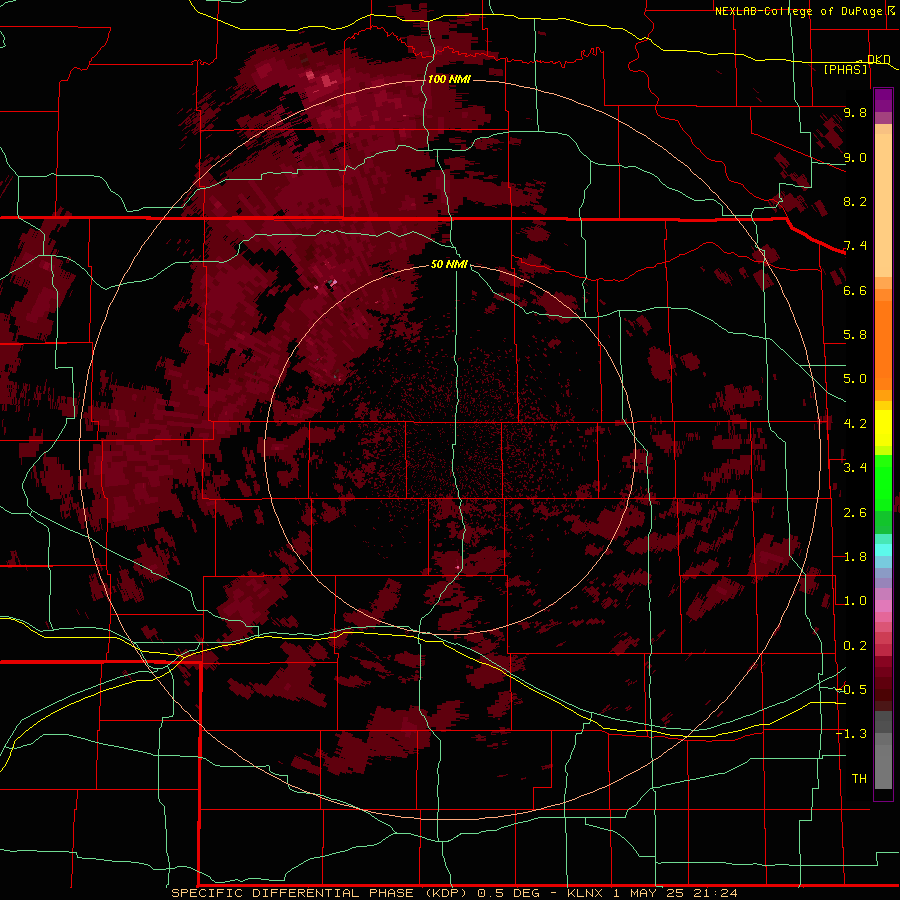Click the KLNX 1 MAY 25 21:24 timestamp

click(x=653, y=893)
